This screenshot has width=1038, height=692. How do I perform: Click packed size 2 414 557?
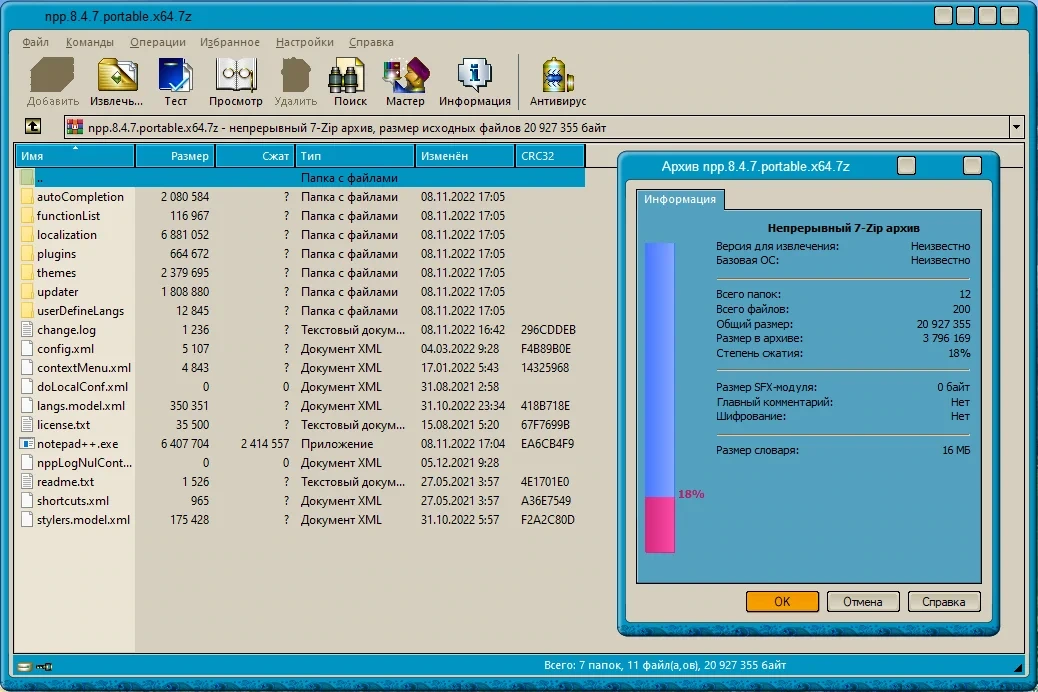tap(265, 444)
